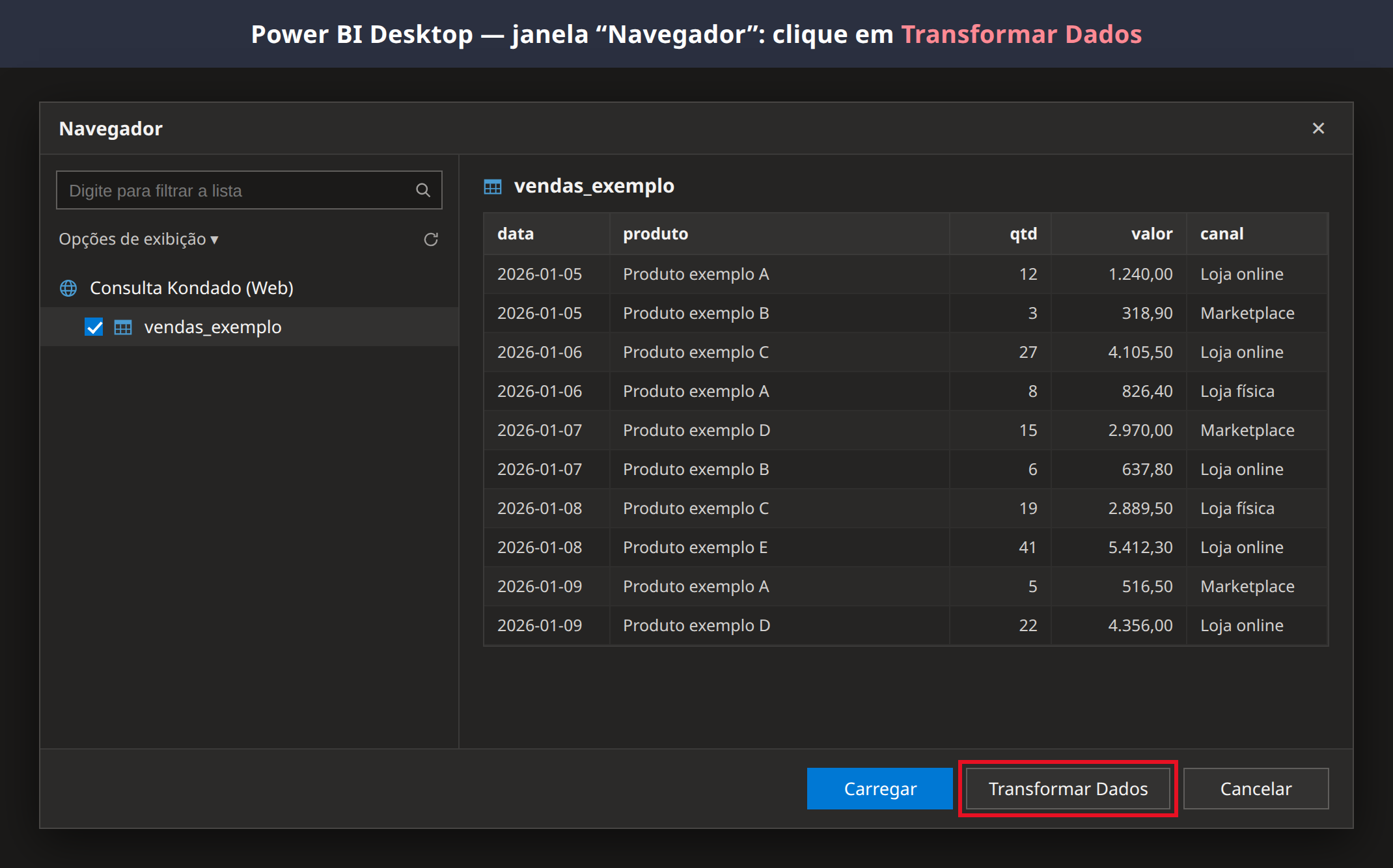Select vendas_exemplo table in the tree

click(249, 327)
